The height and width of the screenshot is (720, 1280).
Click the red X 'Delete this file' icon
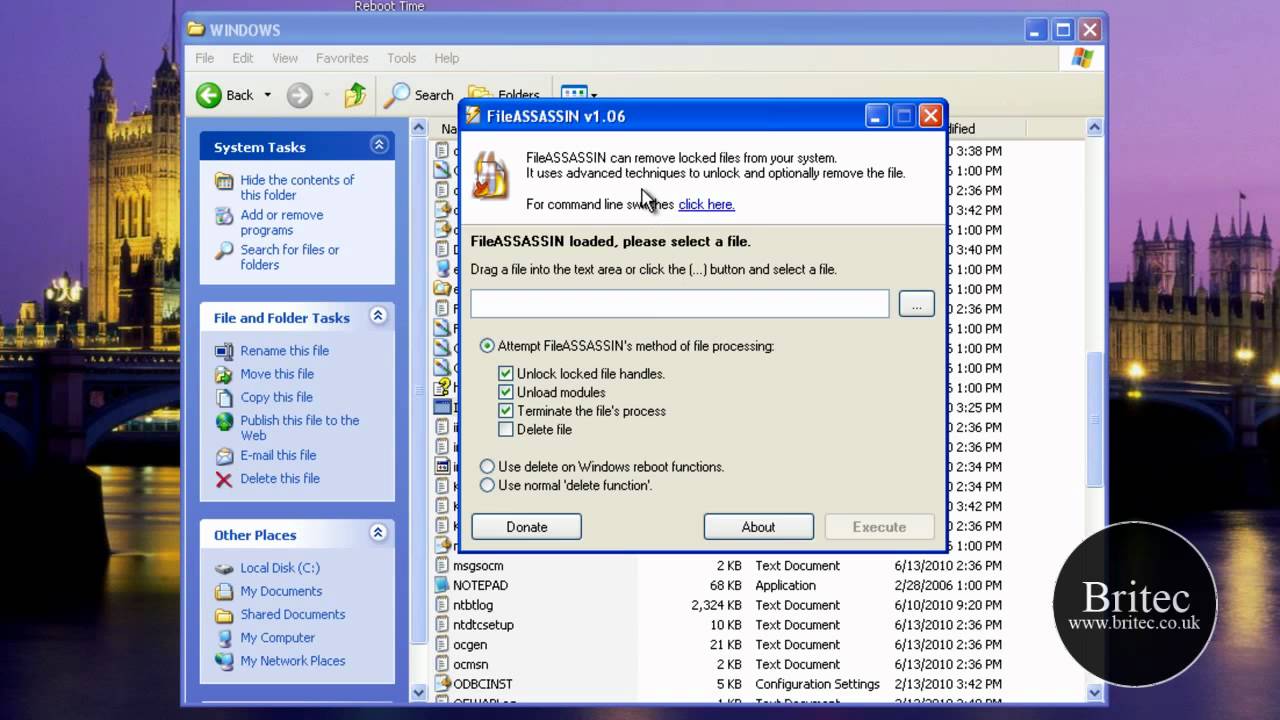click(x=224, y=479)
